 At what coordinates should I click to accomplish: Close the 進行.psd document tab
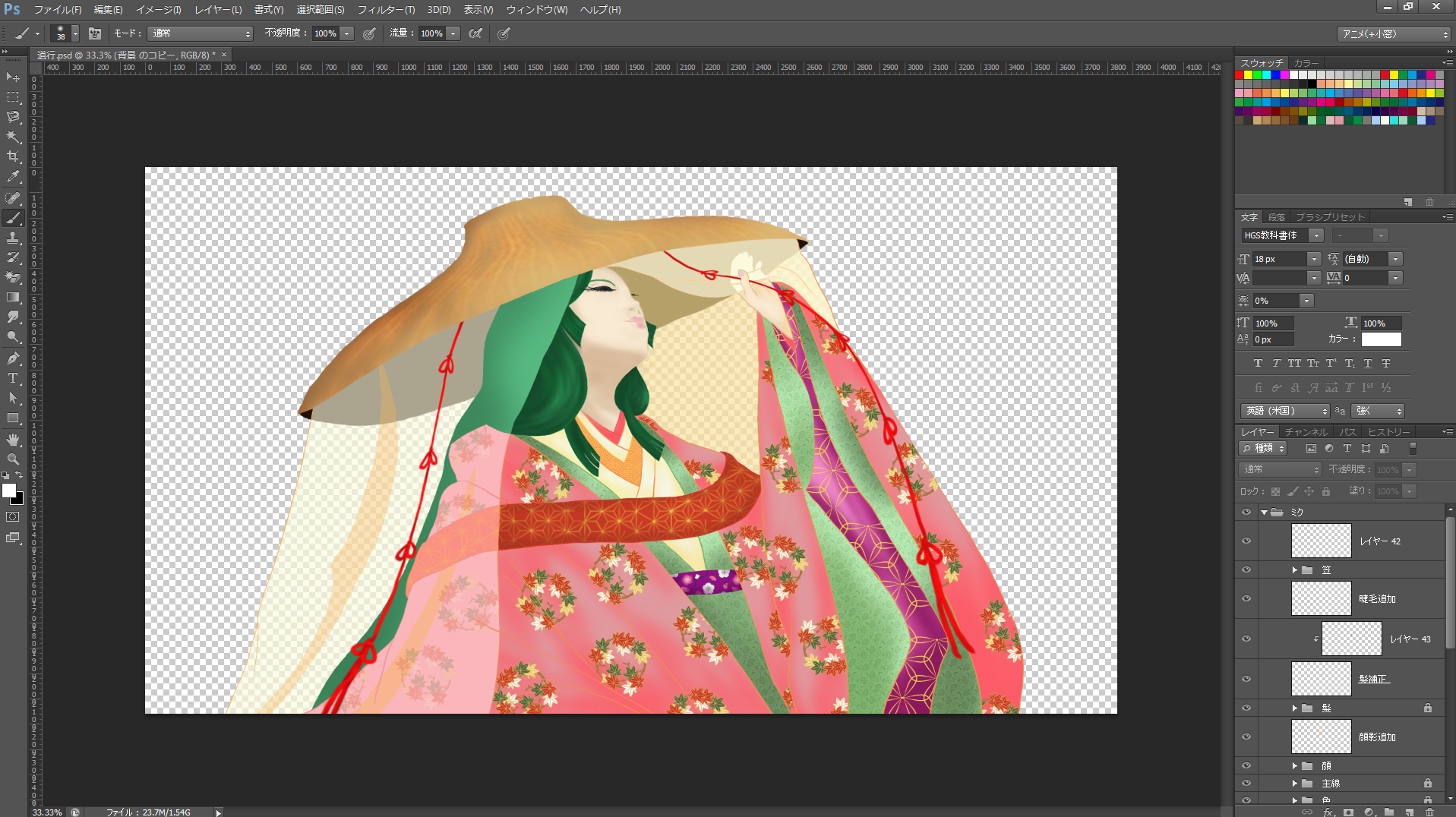(x=224, y=55)
